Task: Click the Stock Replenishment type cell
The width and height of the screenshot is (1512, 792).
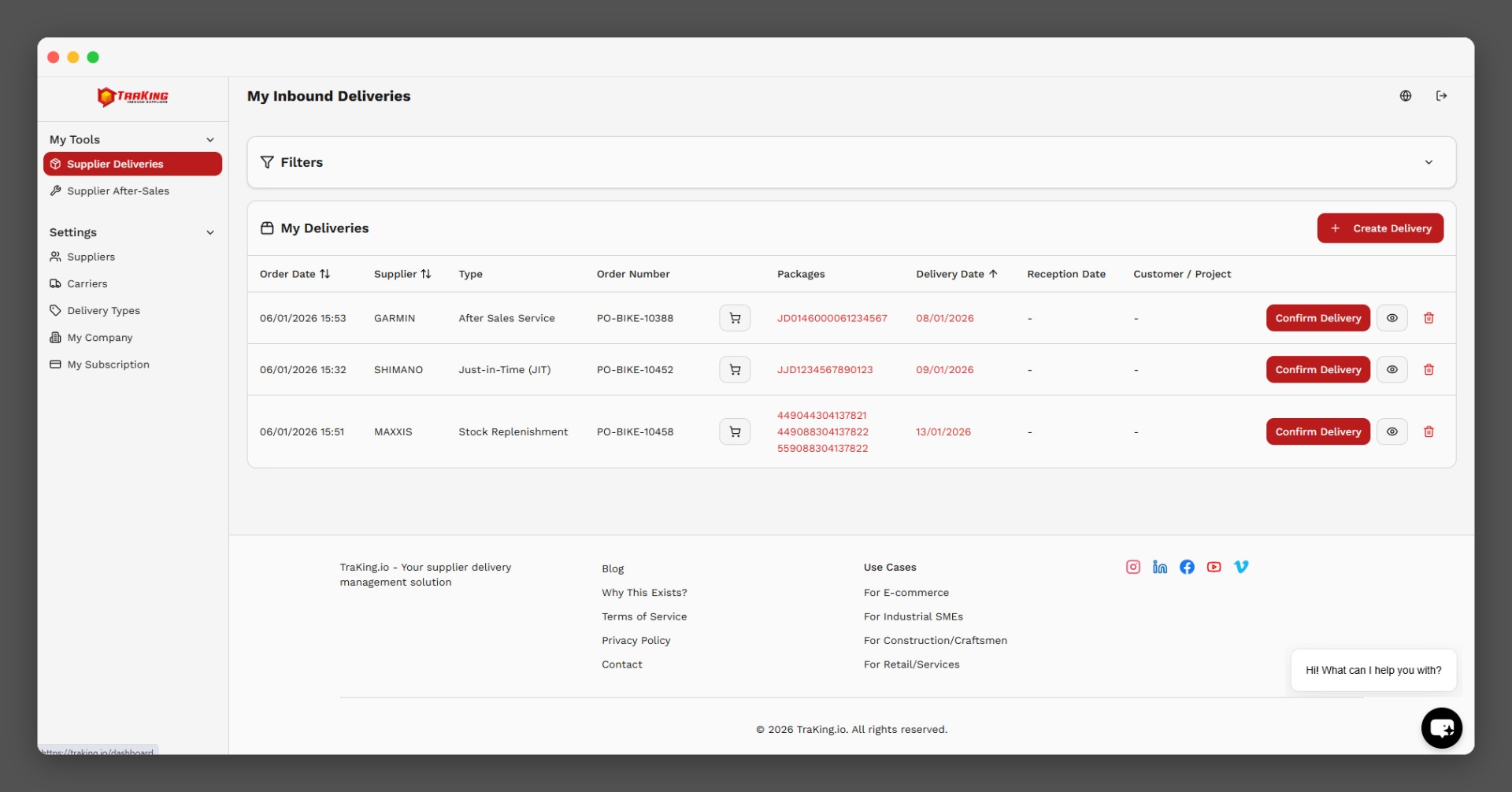Action: (513, 431)
